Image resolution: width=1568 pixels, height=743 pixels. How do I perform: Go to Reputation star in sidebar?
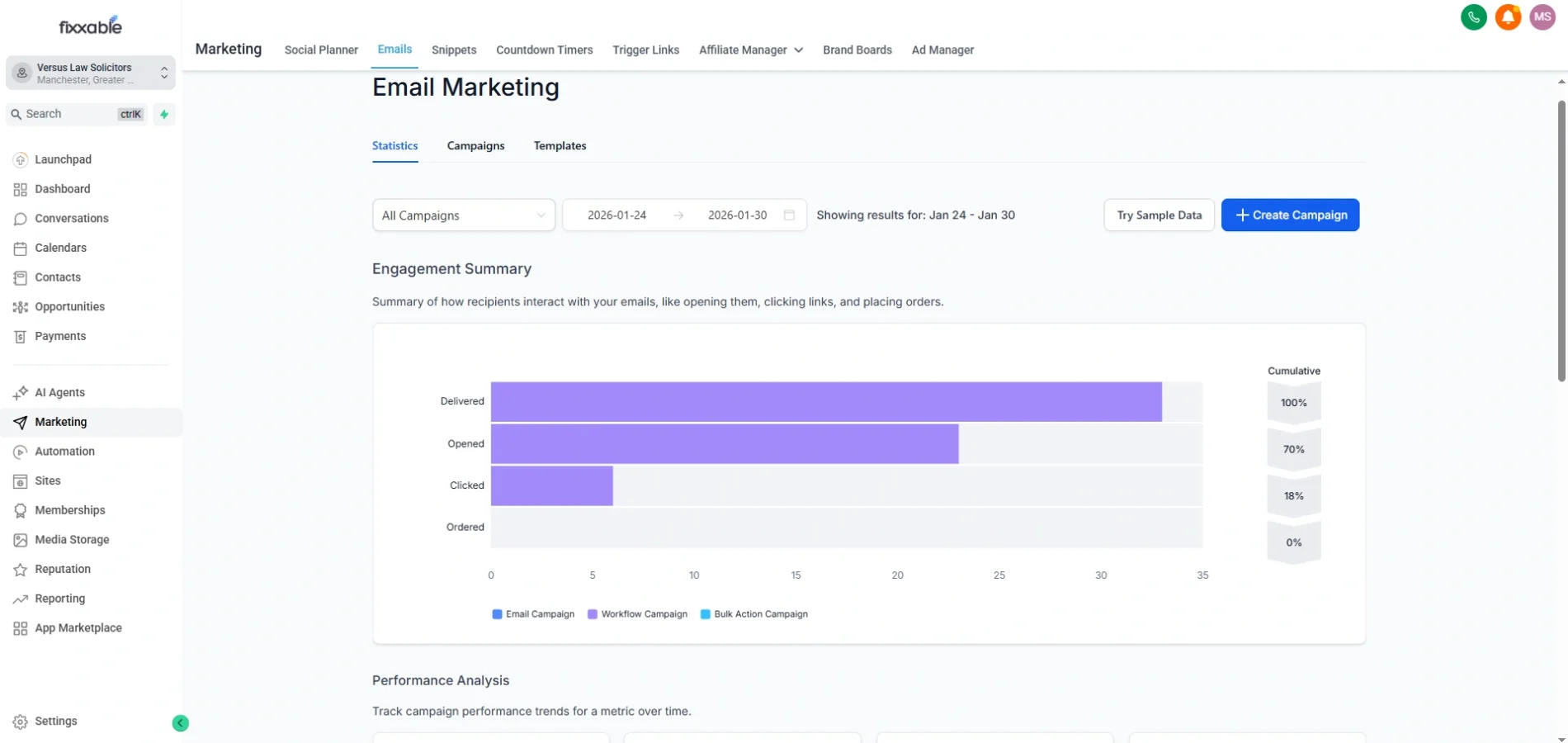[62, 570]
